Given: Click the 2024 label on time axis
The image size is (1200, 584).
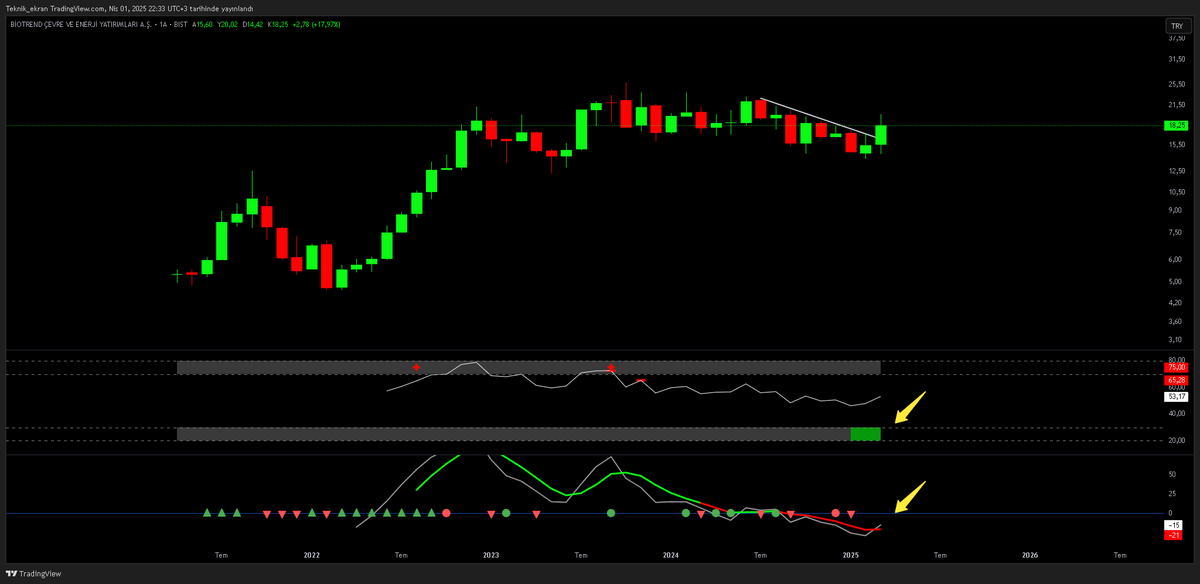Looking at the screenshot, I should pos(670,554).
